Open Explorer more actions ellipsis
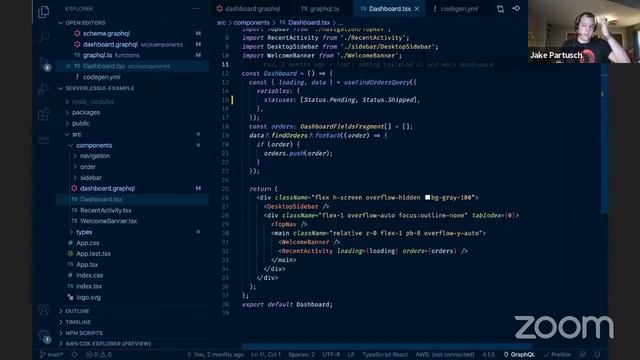This screenshot has width=640, height=360. tap(196, 9)
